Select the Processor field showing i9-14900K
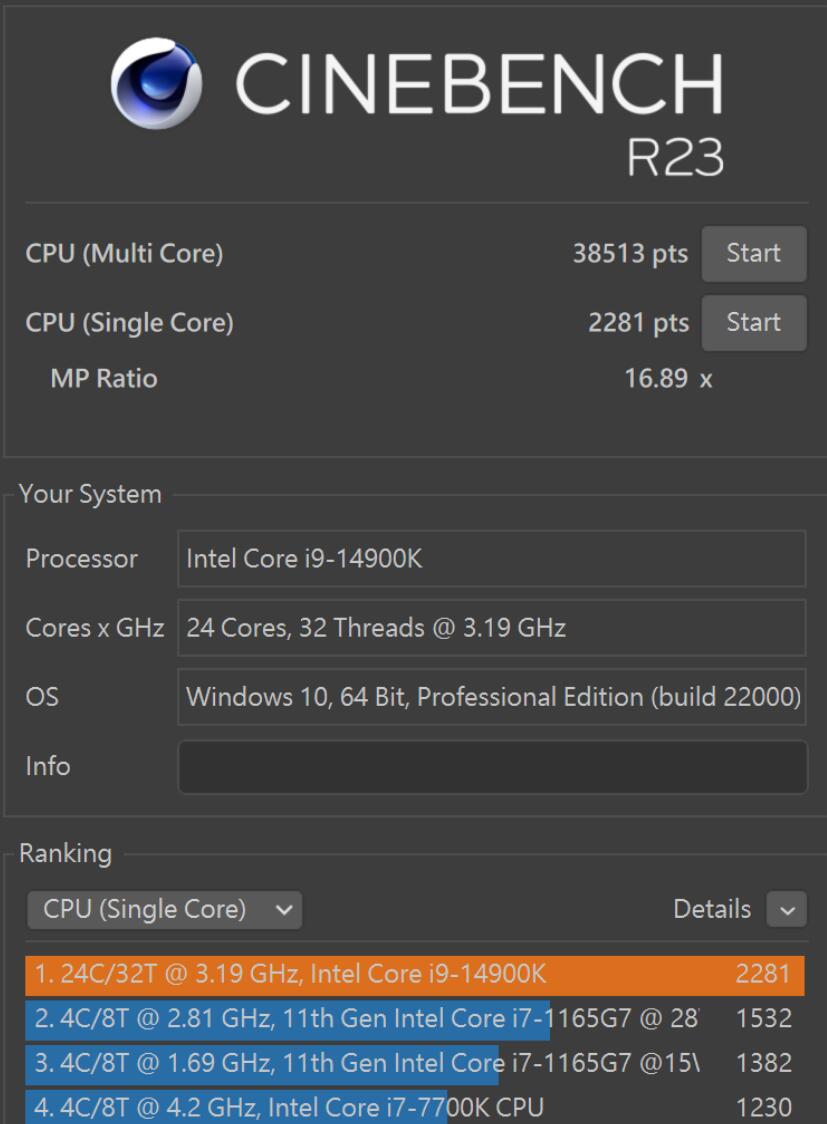This screenshot has width=827, height=1124. pyautogui.click(x=490, y=559)
